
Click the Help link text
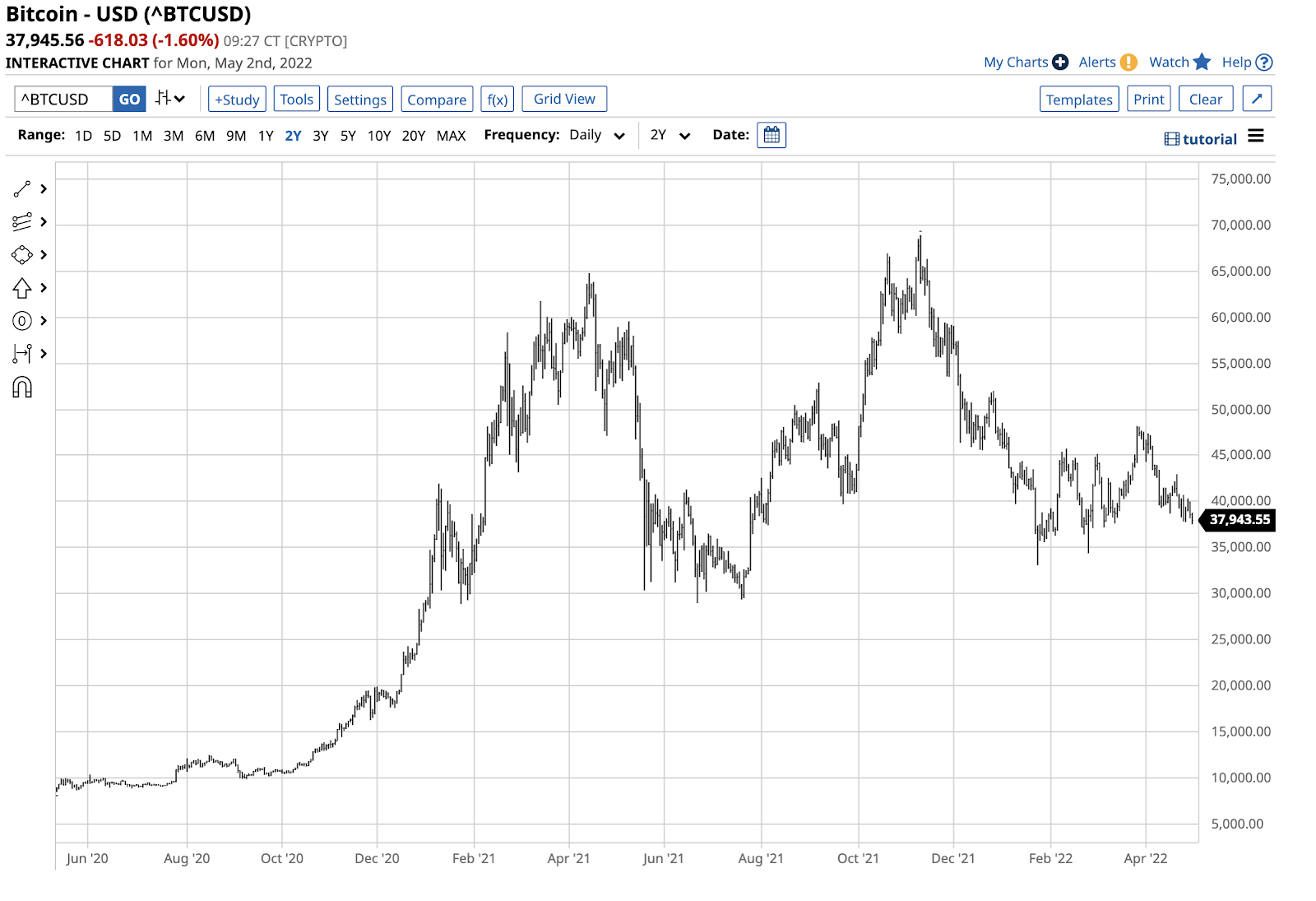[x=1236, y=62]
